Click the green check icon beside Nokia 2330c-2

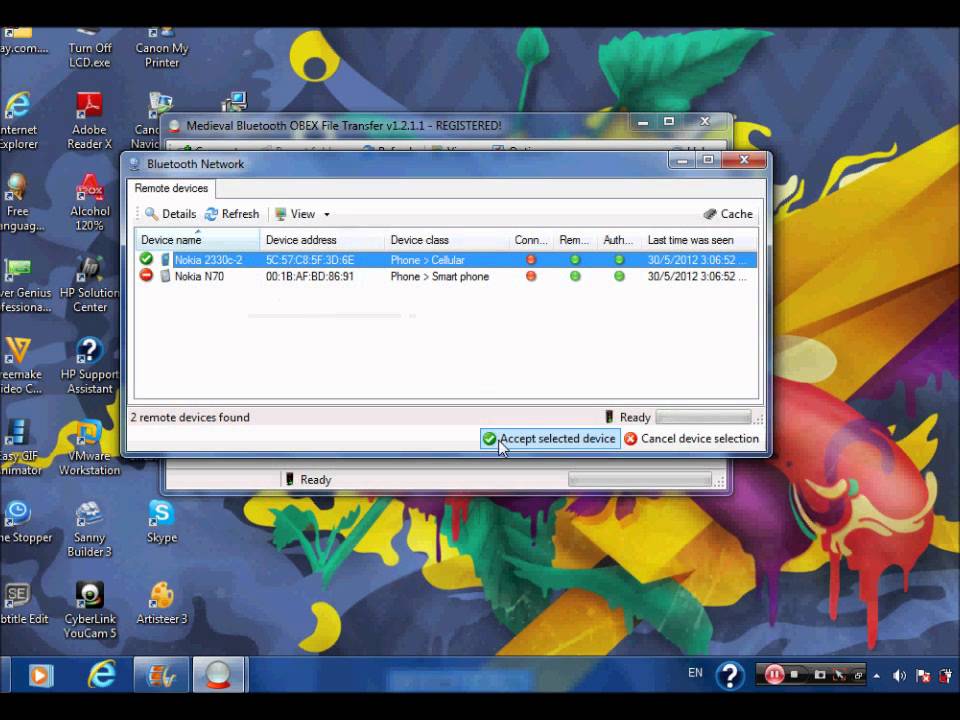click(x=146, y=259)
